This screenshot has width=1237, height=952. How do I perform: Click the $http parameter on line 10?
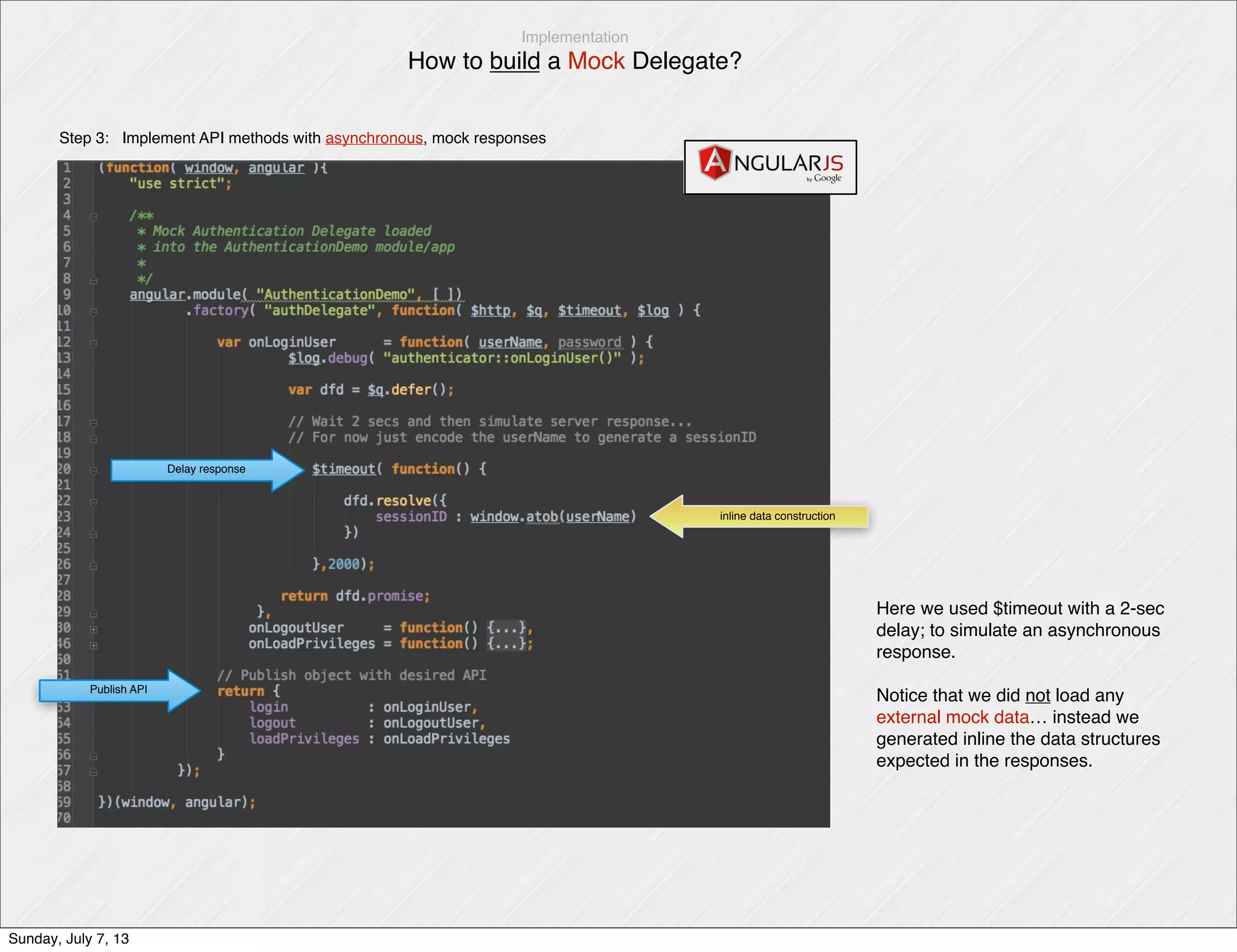click(490, 310)
